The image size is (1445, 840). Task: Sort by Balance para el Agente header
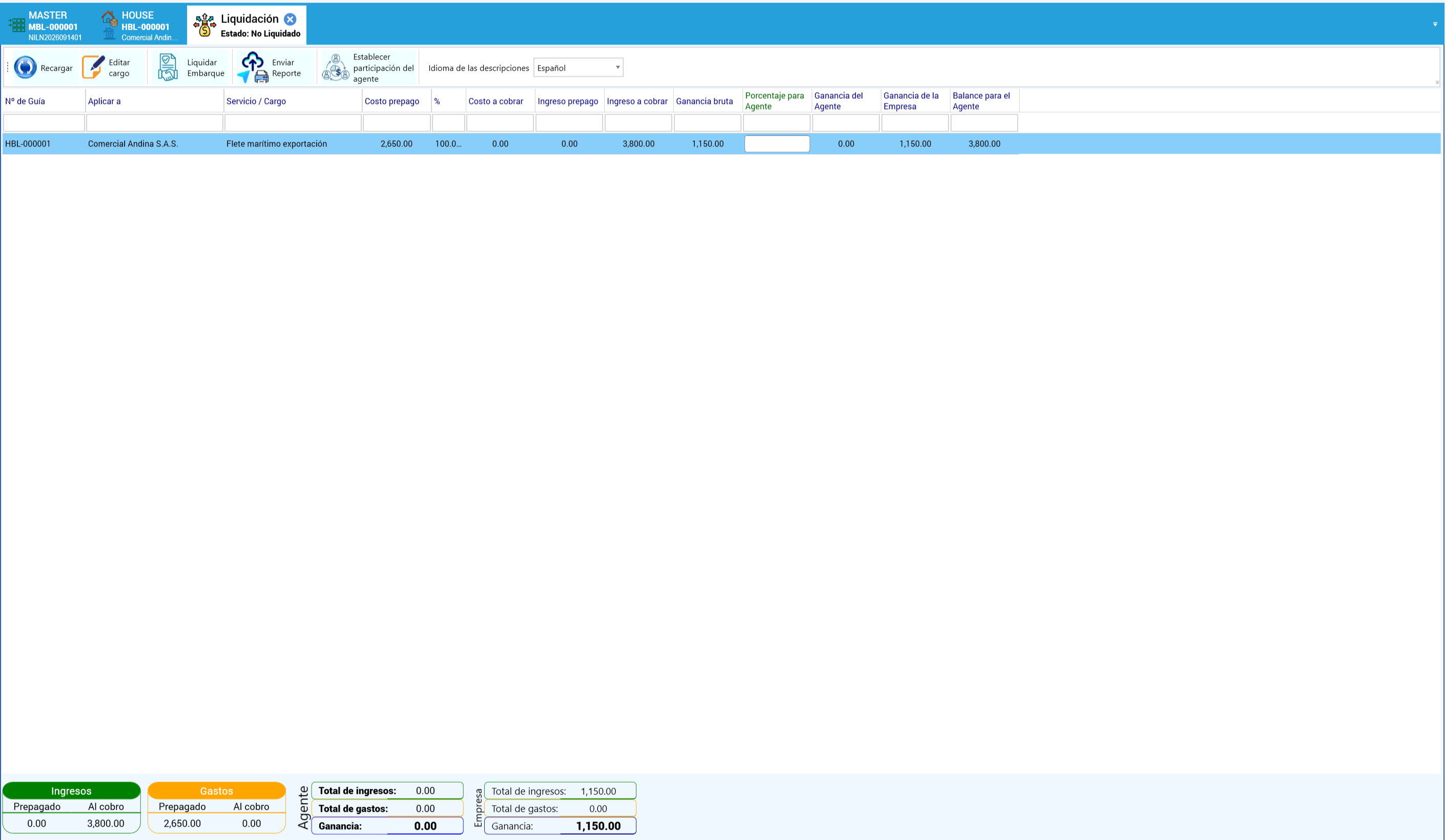[984, 101]
